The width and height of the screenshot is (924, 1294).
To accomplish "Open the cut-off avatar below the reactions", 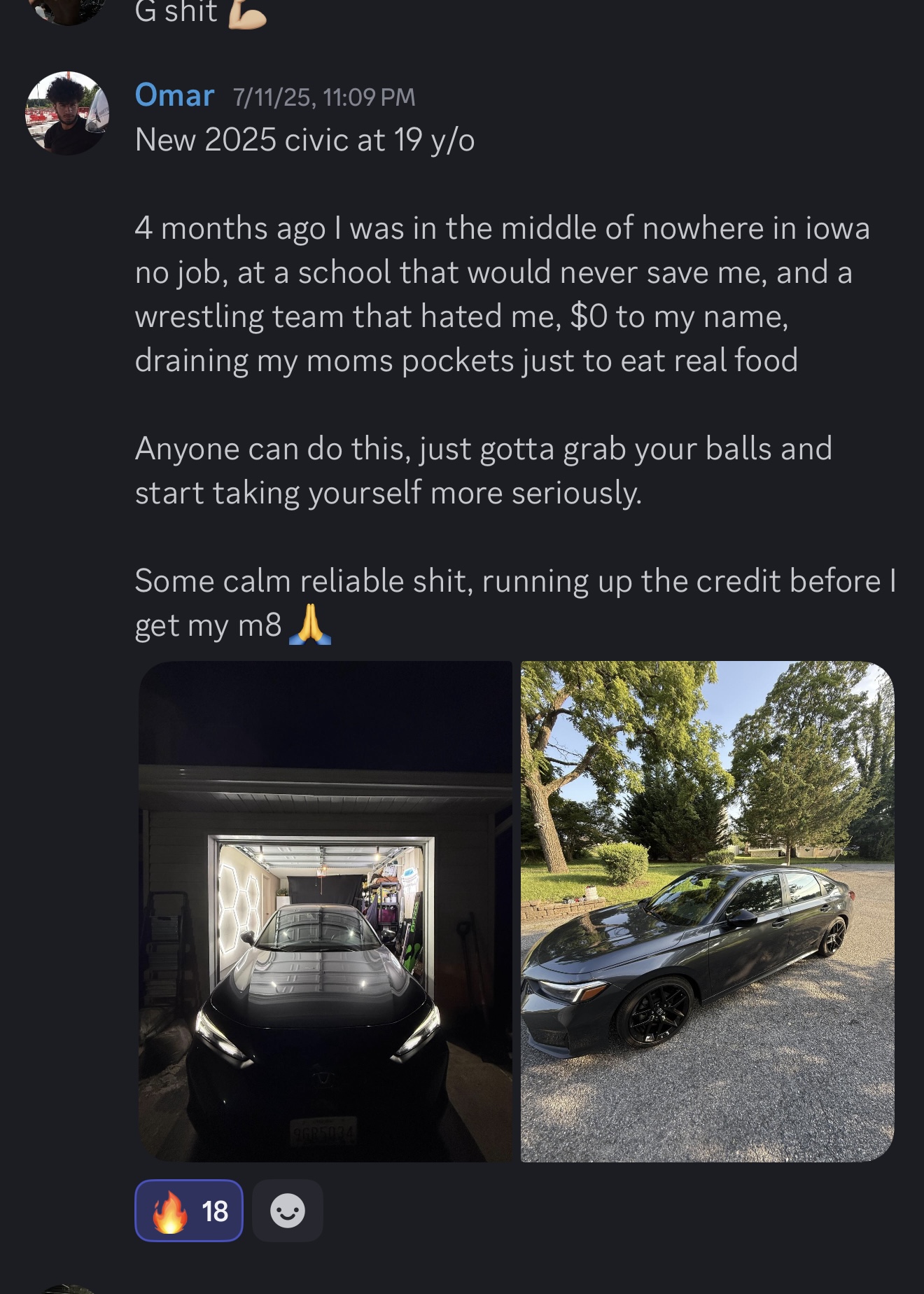I will point(67,1289).
